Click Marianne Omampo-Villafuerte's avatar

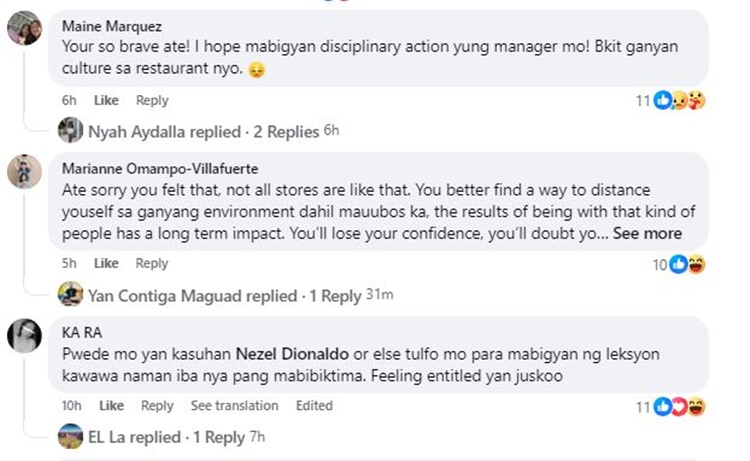24,172
